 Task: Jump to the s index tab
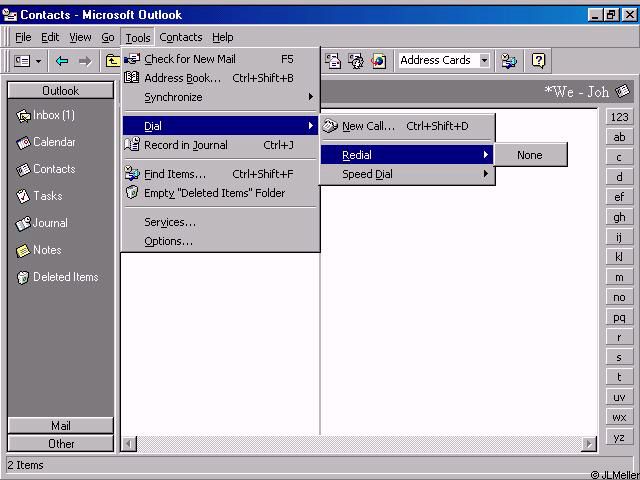coord(619,357)
